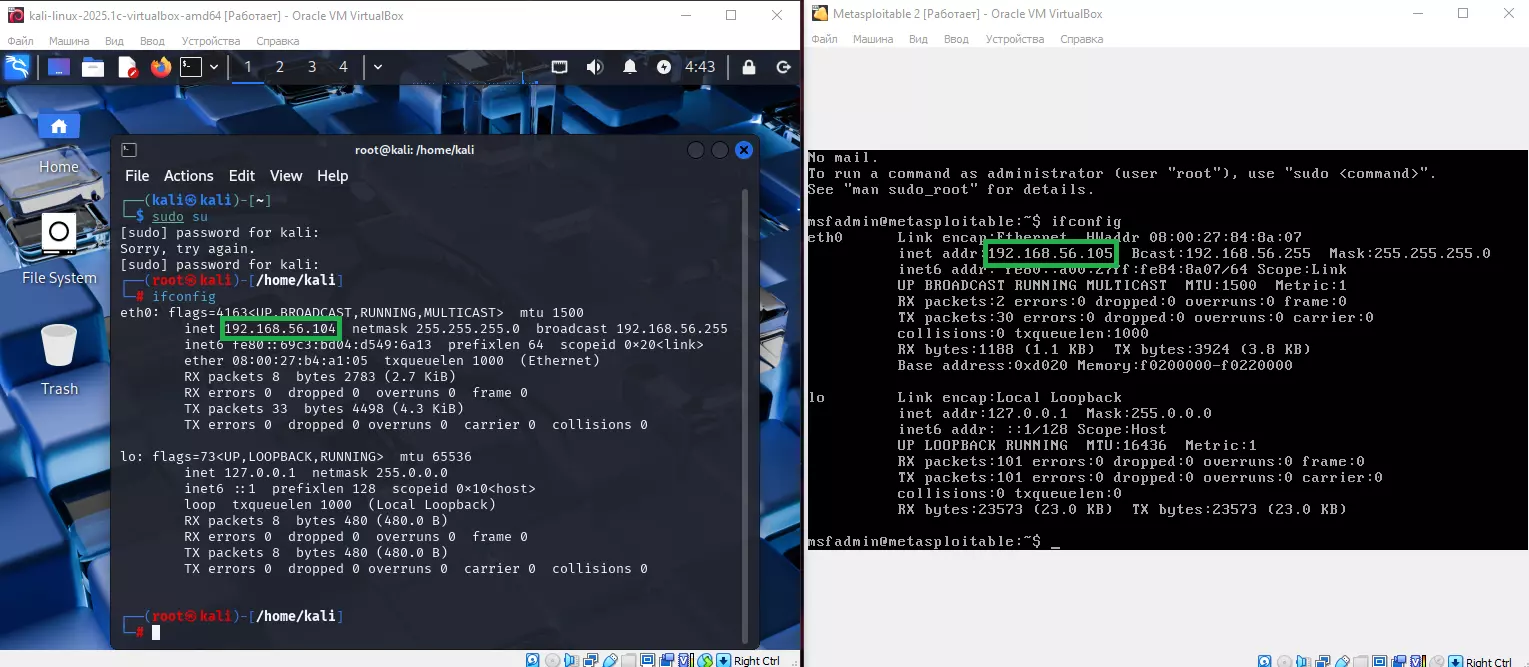Open Файл menu in Metasploitable window
The height and width of the screenshot is (667, 1529).
(824, 40)
